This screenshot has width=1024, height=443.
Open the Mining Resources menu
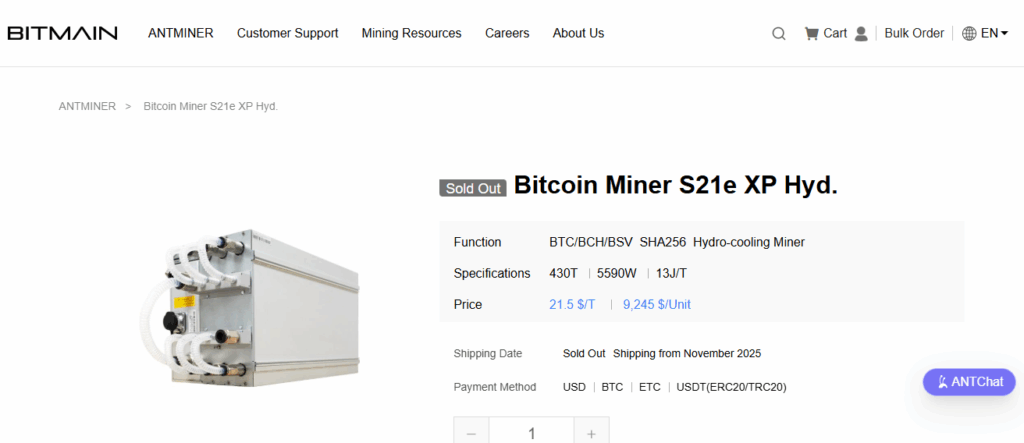click(x=411, y=33)
